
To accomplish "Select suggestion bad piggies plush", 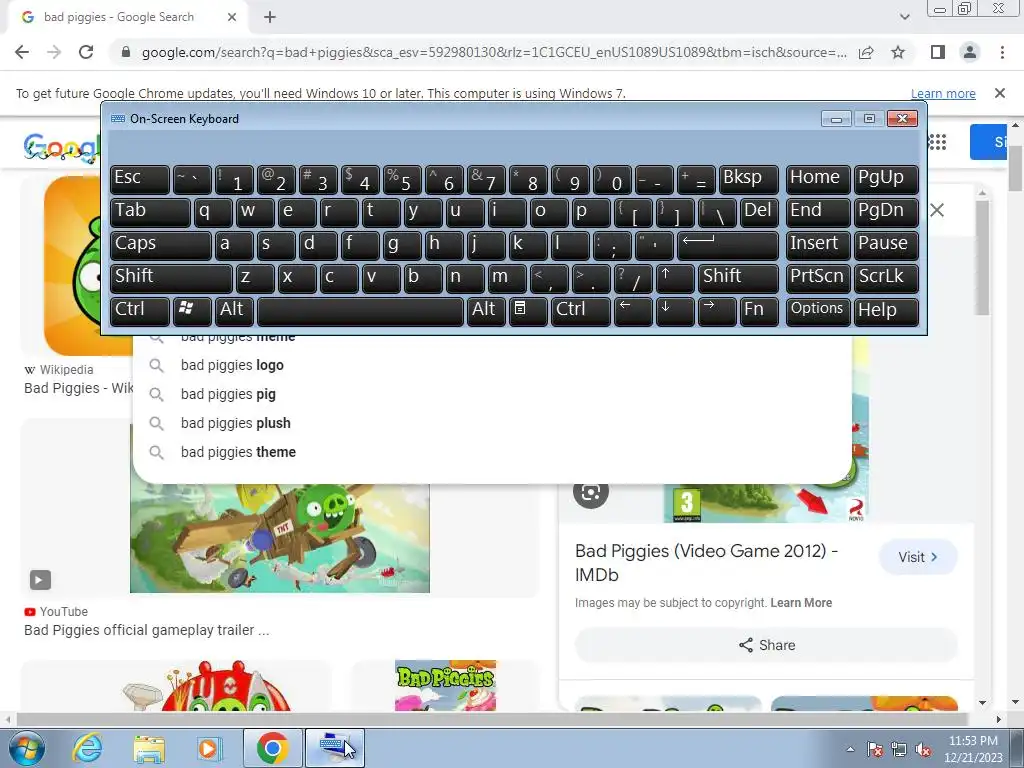I will (235, 423).
